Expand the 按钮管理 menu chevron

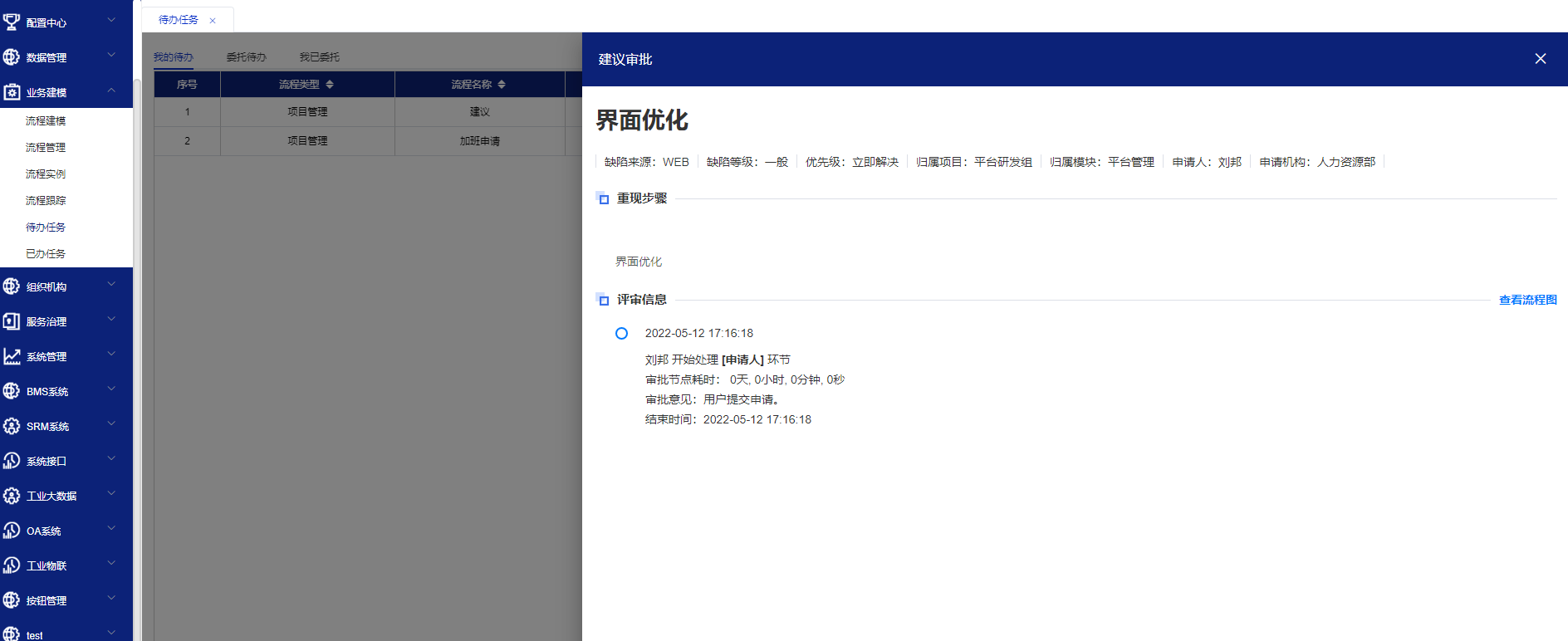coord(111,599)
